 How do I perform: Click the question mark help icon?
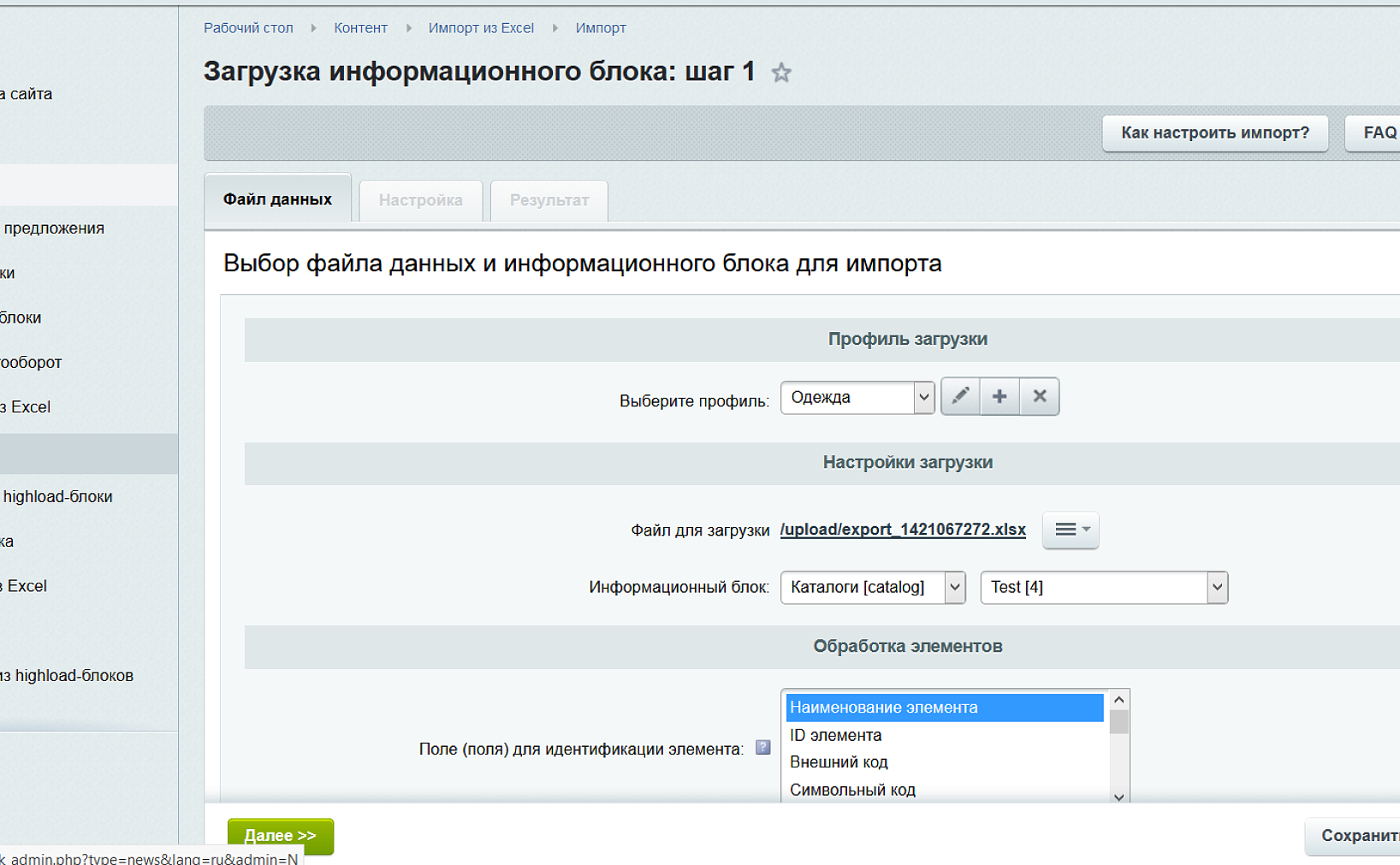pyautogui.click(x=762, y=748)
